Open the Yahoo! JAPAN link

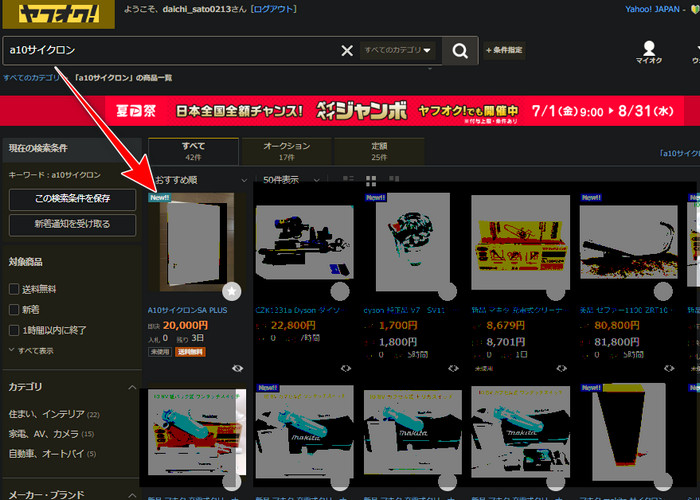652,9
